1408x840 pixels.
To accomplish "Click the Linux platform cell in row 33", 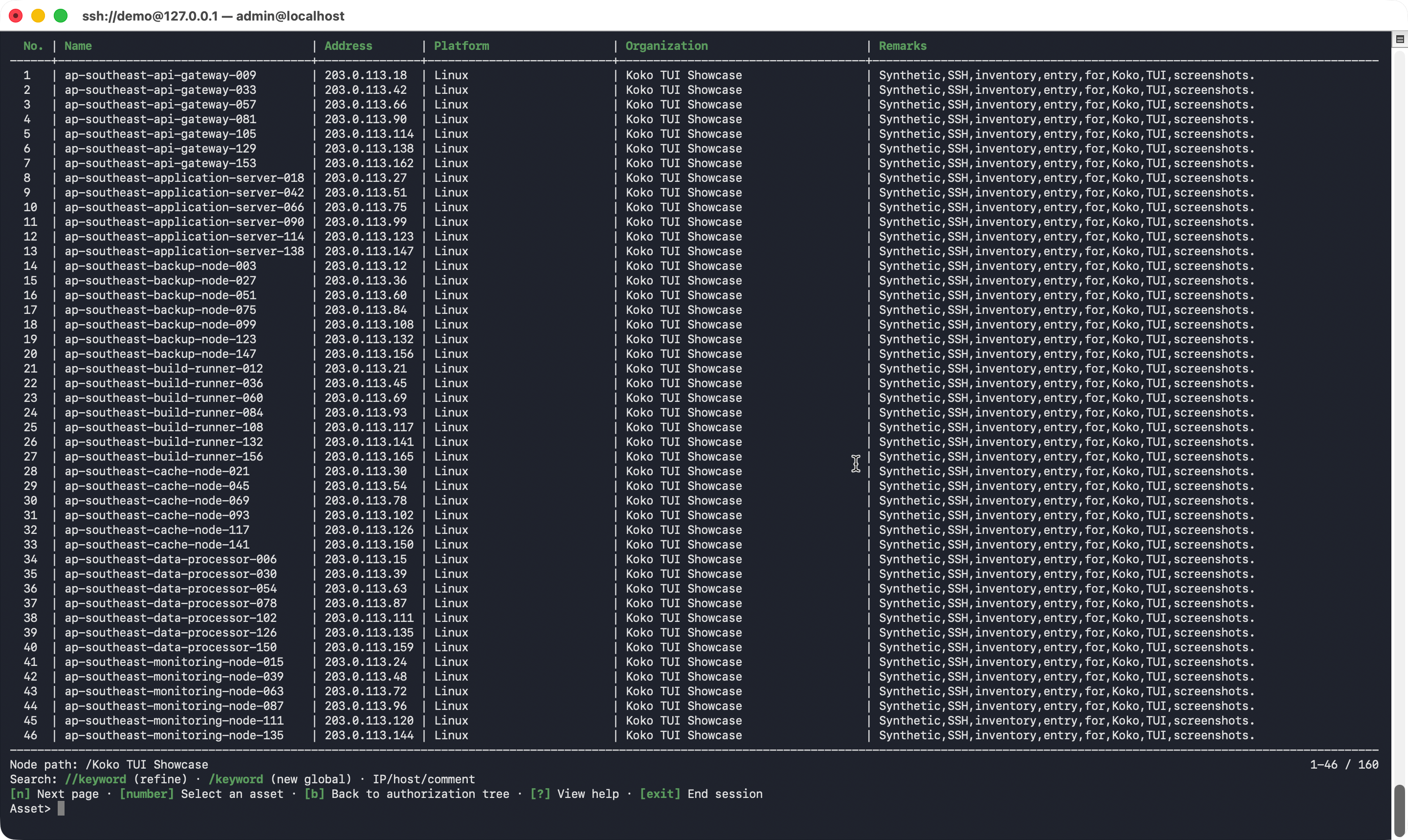I will [x=451, y=545].
